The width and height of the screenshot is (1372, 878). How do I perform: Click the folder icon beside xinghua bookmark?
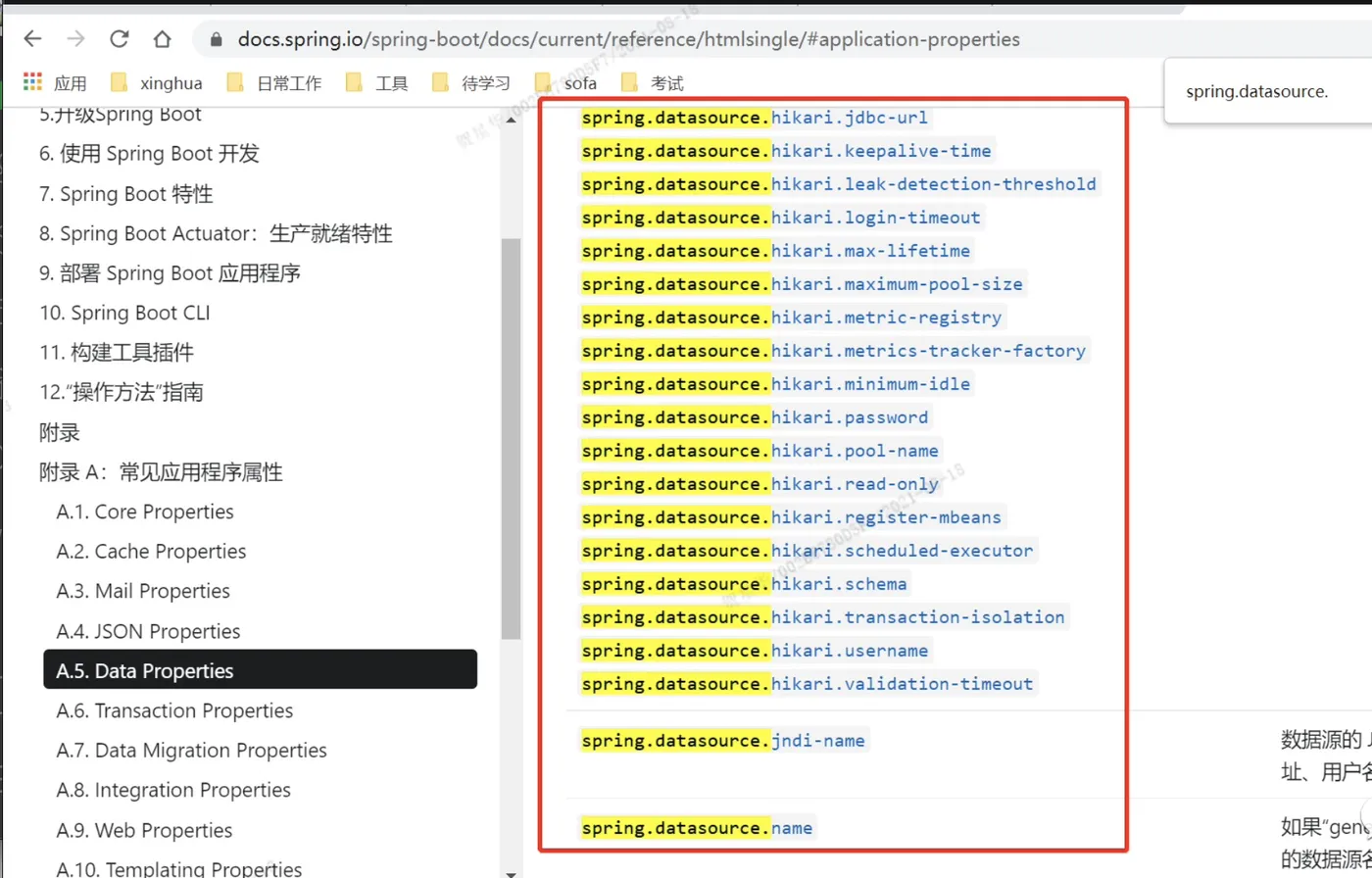tap(120, 82)
